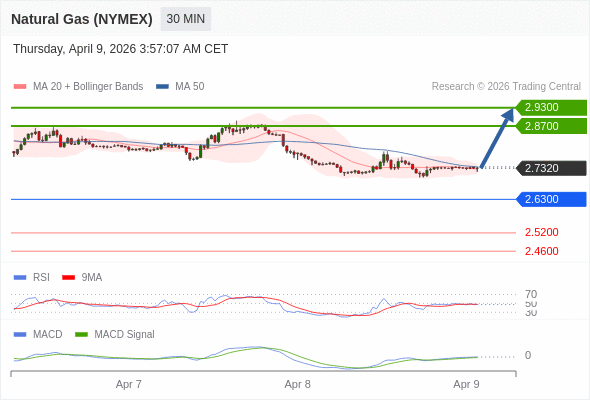Screen dimensions: 590x400
Task: Click the MA 50 legend label
Action: tap(190, 87)
